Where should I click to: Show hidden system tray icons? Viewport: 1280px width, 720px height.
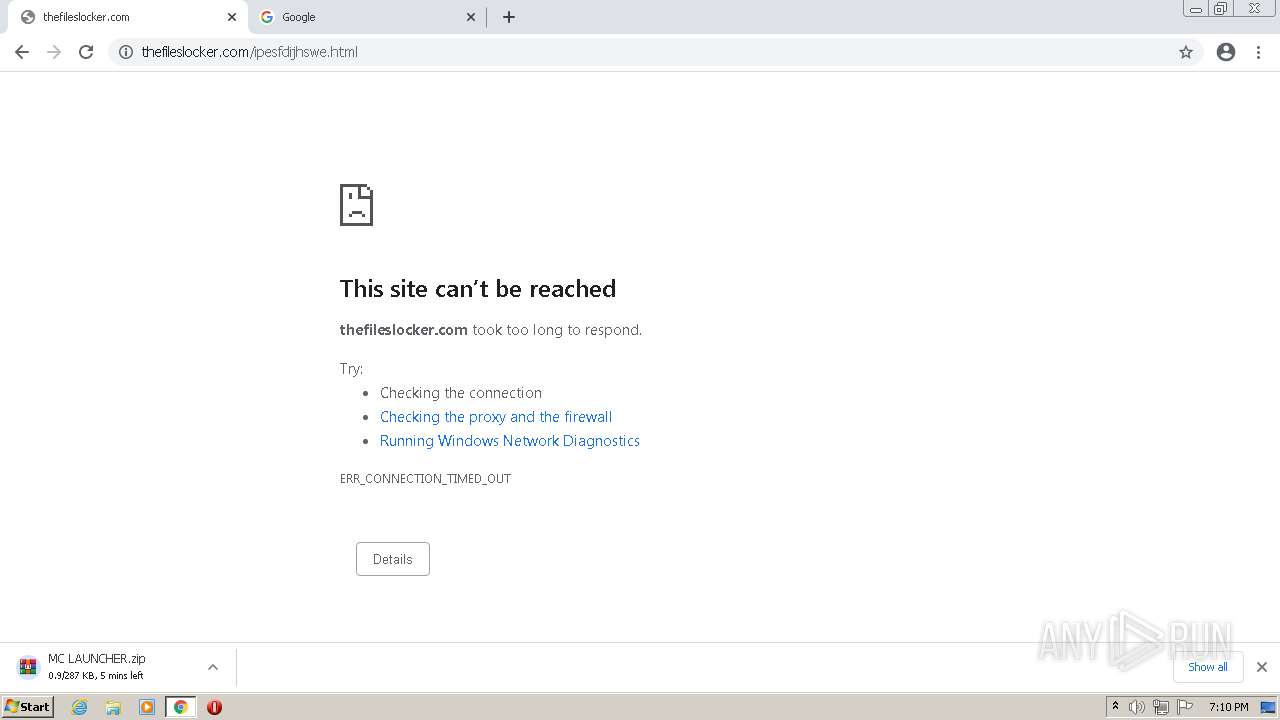click(x=1115, y=707)
